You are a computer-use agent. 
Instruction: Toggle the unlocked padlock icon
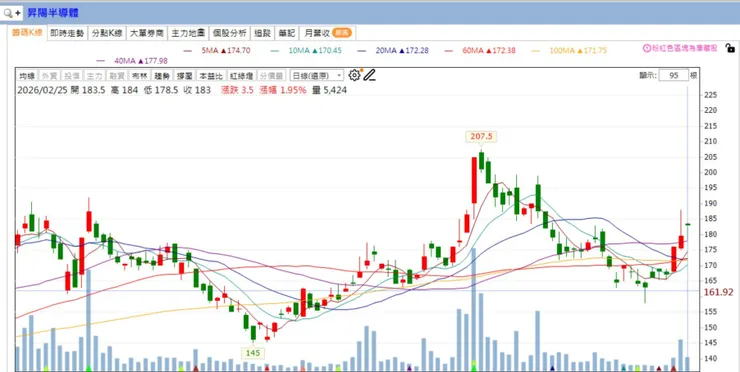pyautogui.click(x=730, y=48)
